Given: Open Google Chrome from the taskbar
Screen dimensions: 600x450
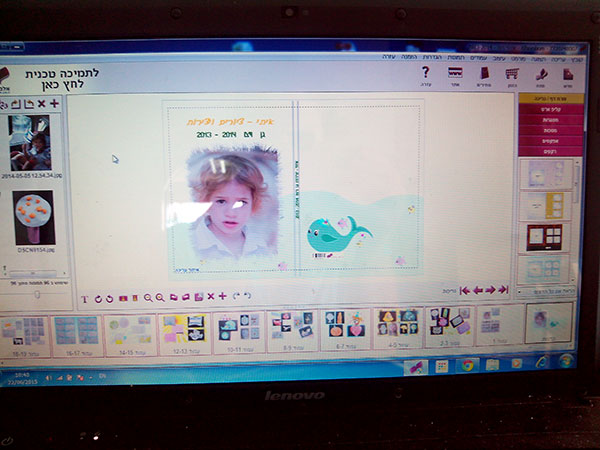Looking at the screenshot, I should point(467,366).
